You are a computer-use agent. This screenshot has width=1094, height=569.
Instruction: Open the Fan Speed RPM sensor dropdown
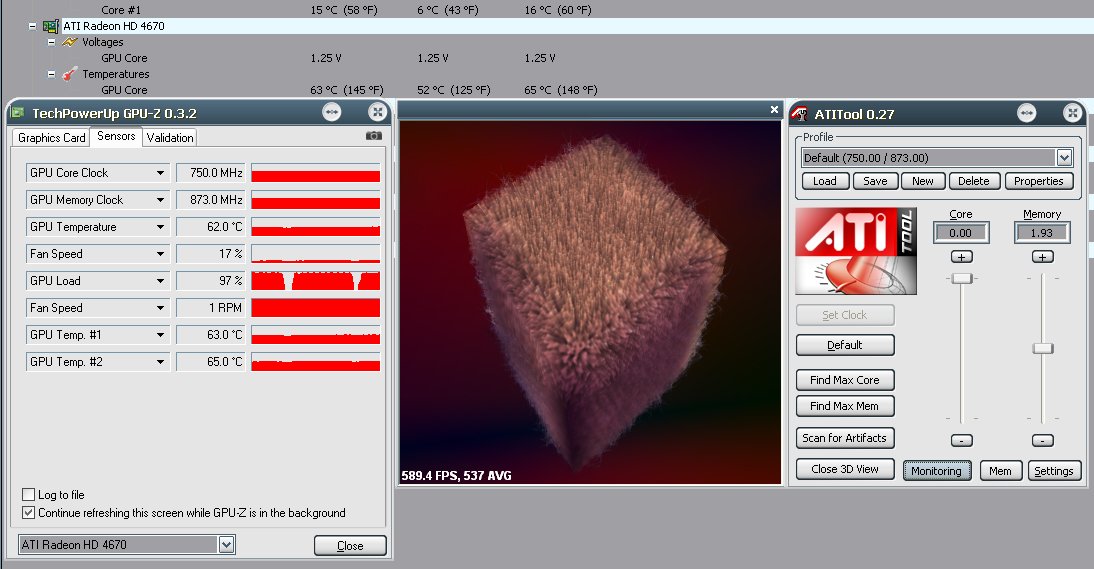[x=160, y=308]
